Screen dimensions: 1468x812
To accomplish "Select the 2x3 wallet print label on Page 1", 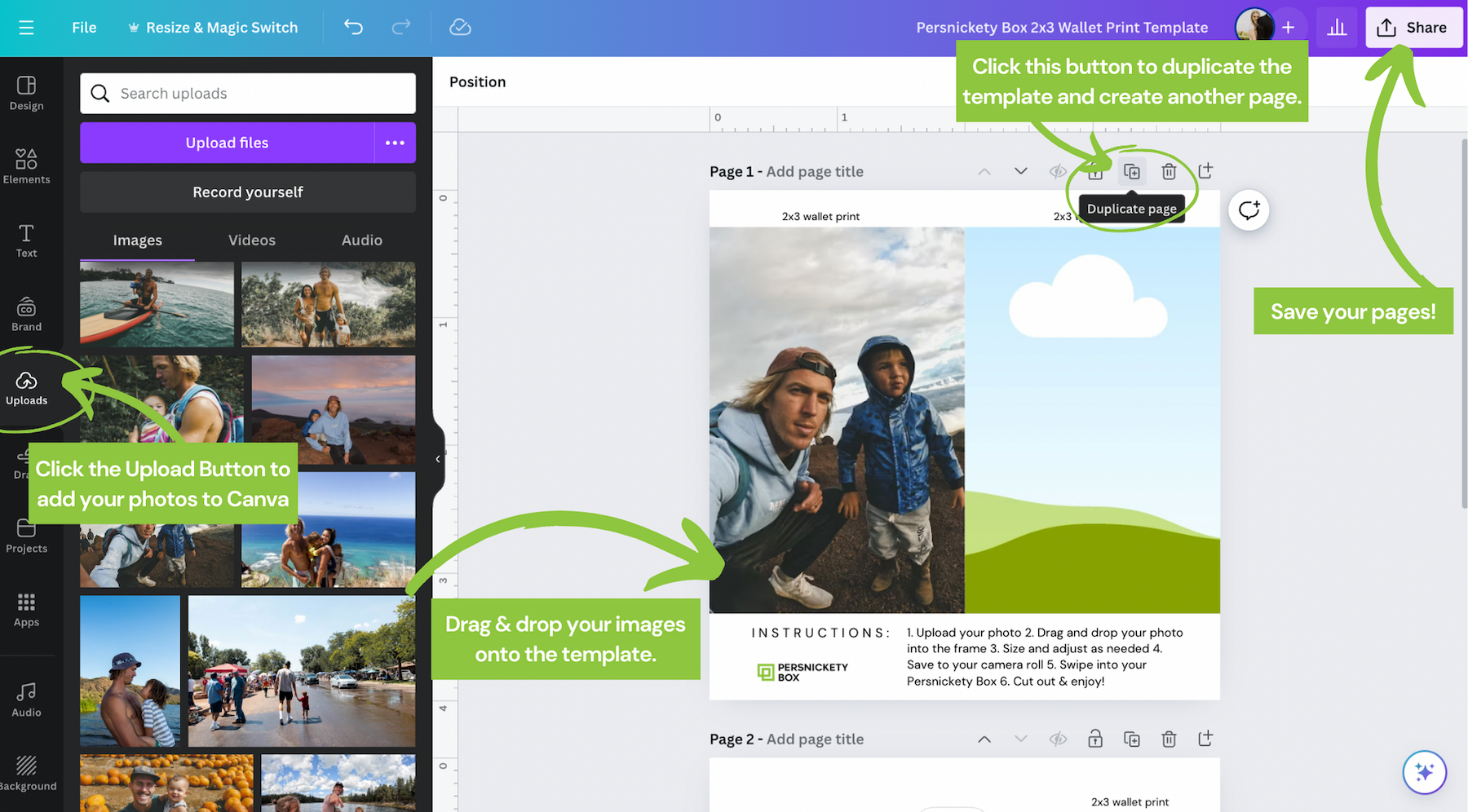I will (820, 217).
